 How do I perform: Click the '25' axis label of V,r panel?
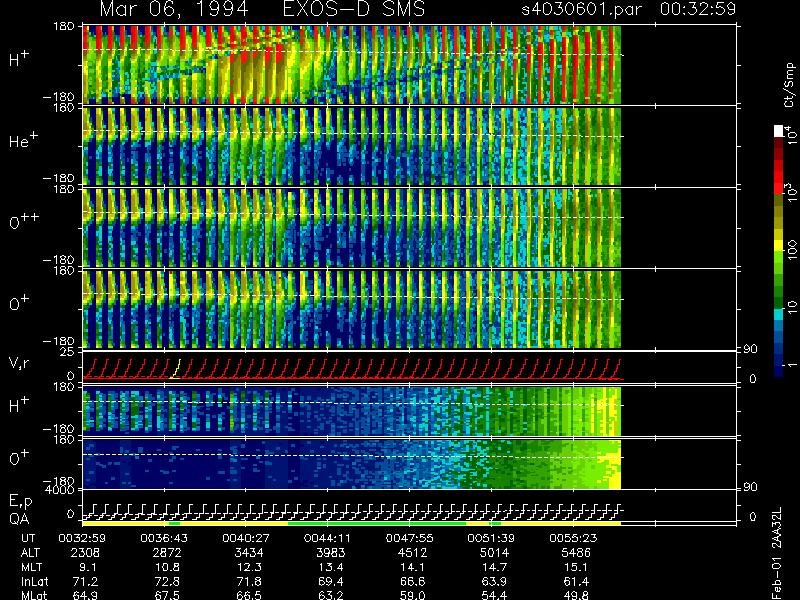(x=68, y=352)
